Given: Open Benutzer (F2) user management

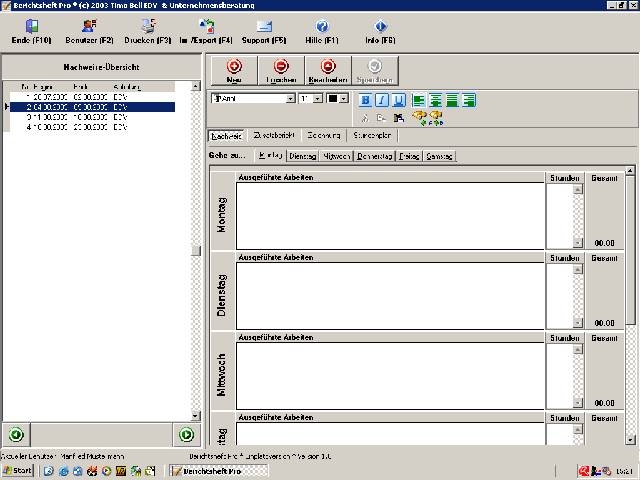Looking at the screenshot, I should point(89,26).
